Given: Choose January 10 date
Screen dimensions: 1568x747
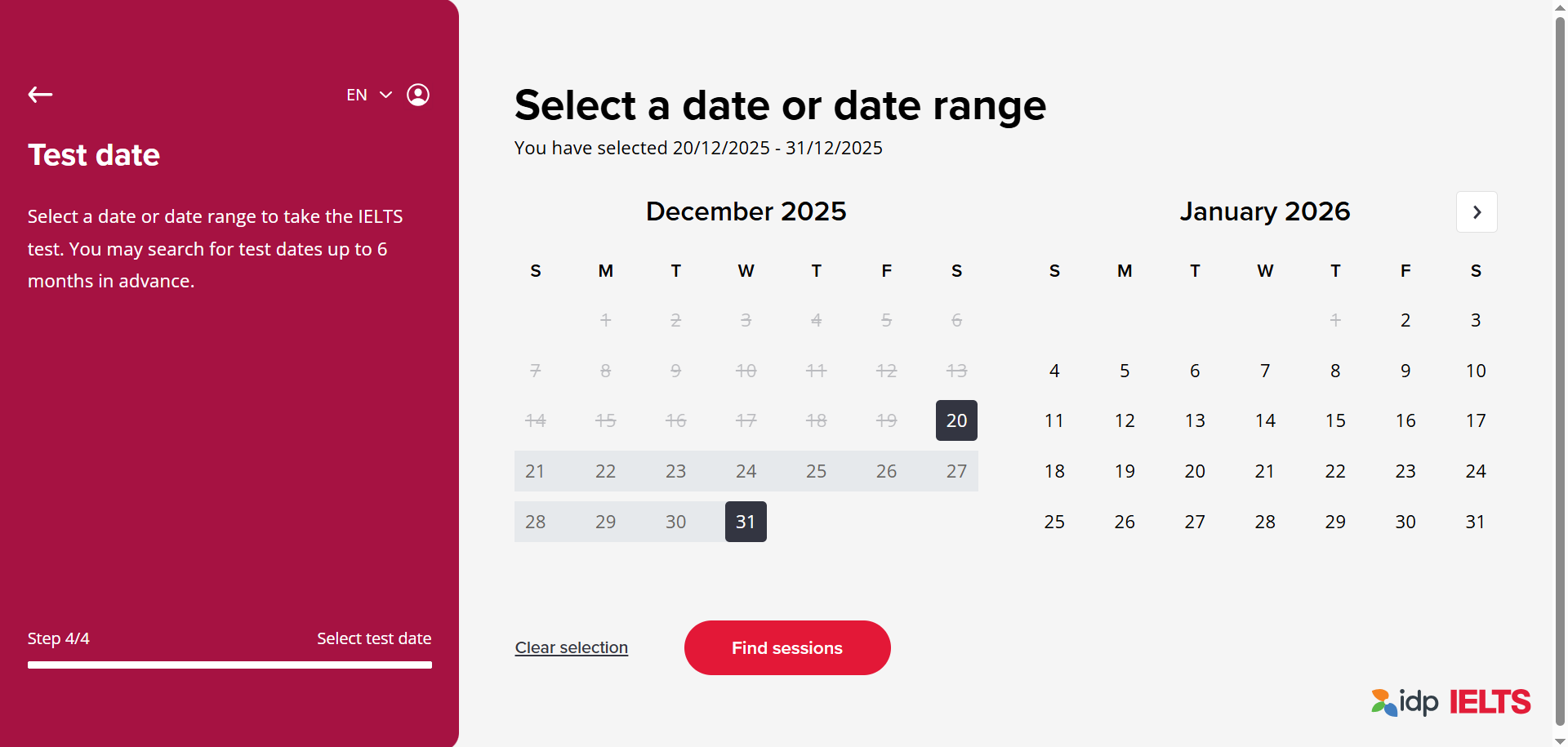Looking at the screenshot, I should coord(1475,371).
